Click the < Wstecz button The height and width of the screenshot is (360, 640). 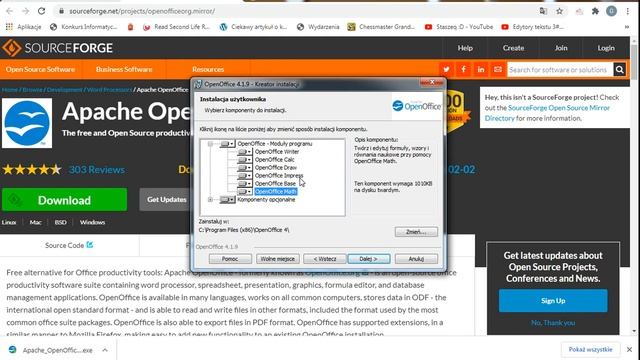324,259
